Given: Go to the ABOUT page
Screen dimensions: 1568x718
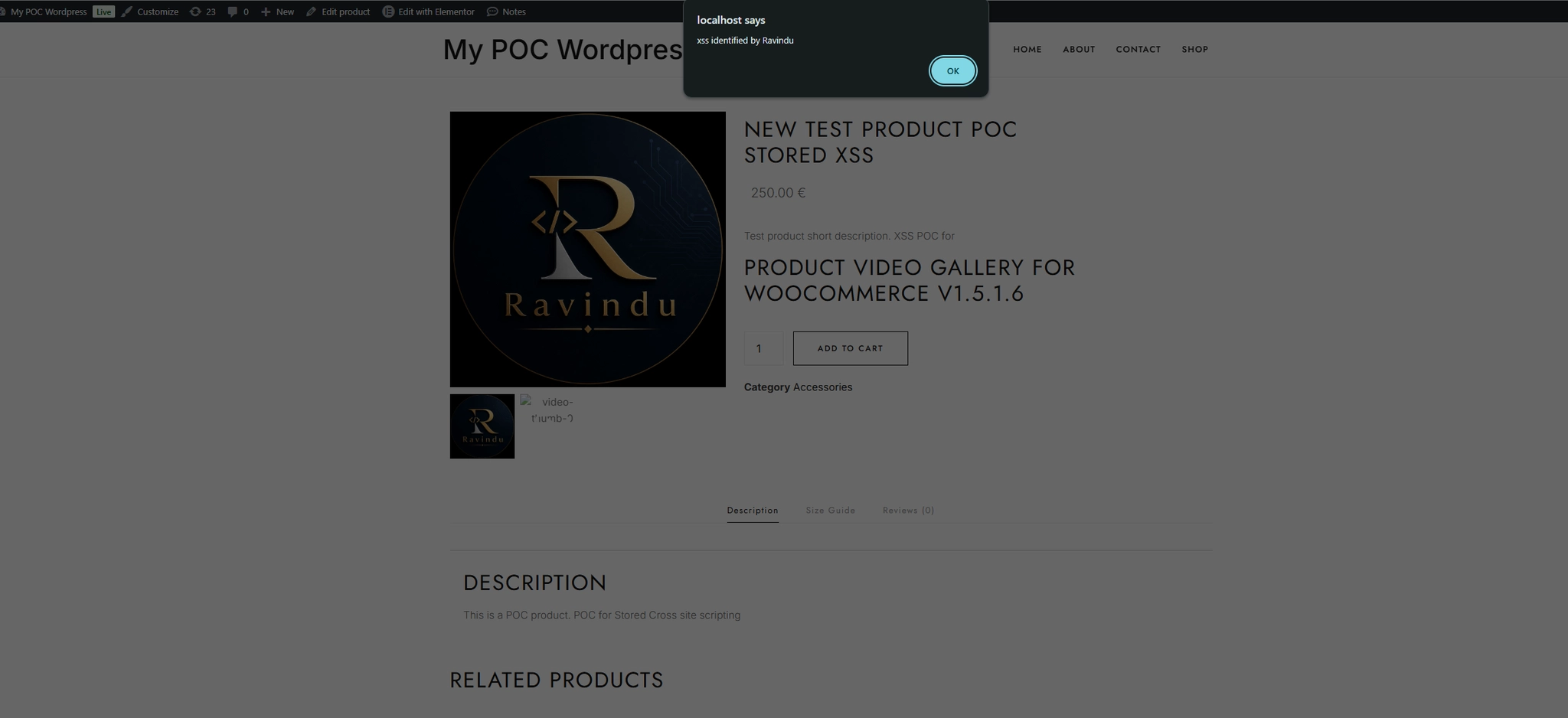Looking at the screenshot, I should (1079, 50).
